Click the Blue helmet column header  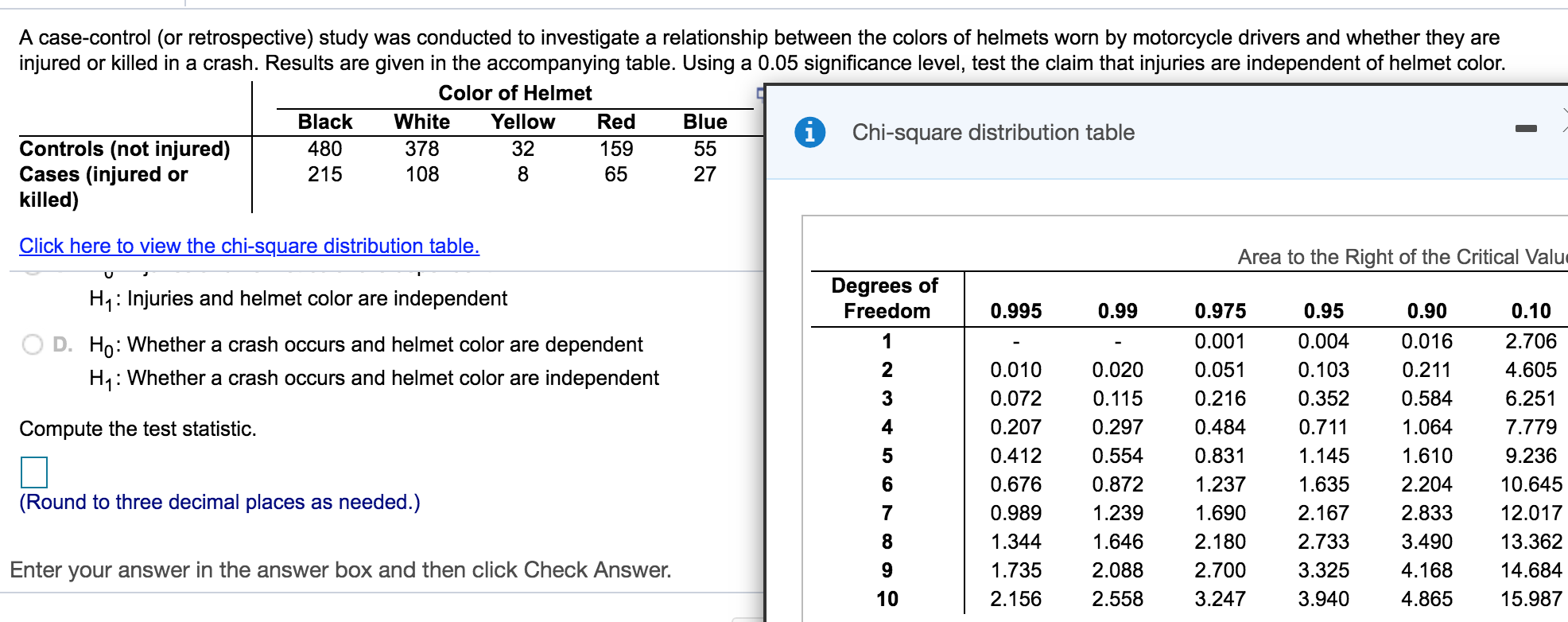[705, 122]
